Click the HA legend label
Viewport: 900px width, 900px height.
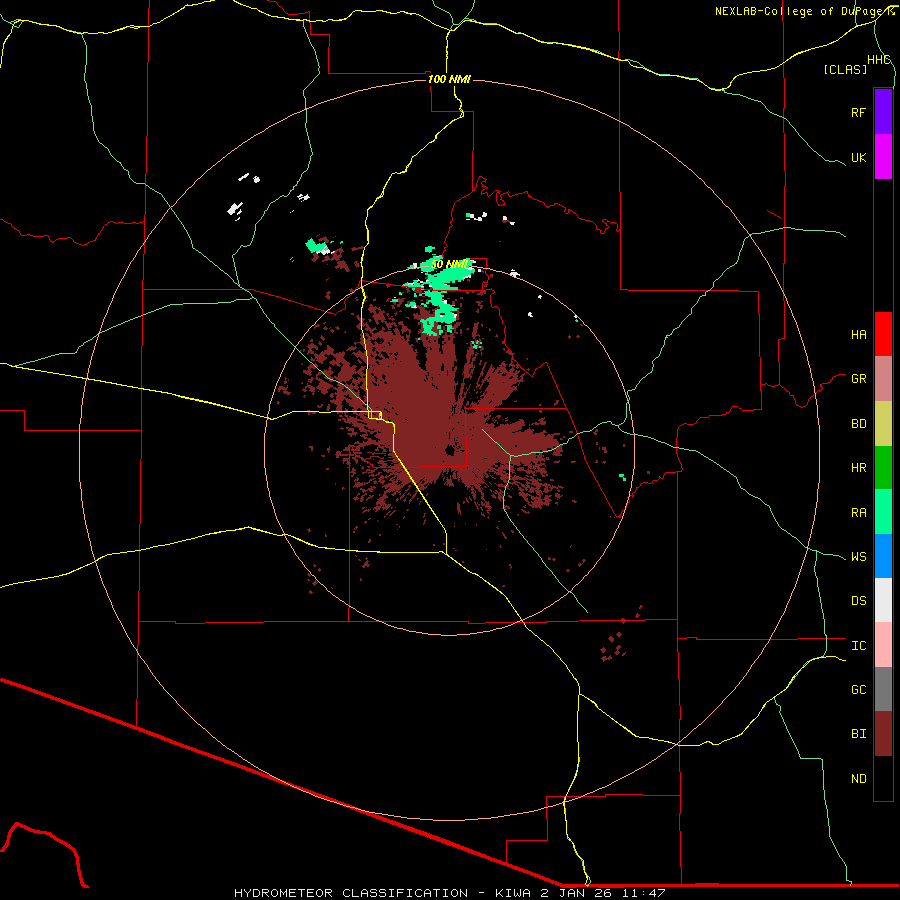click(x=858, y=334)
